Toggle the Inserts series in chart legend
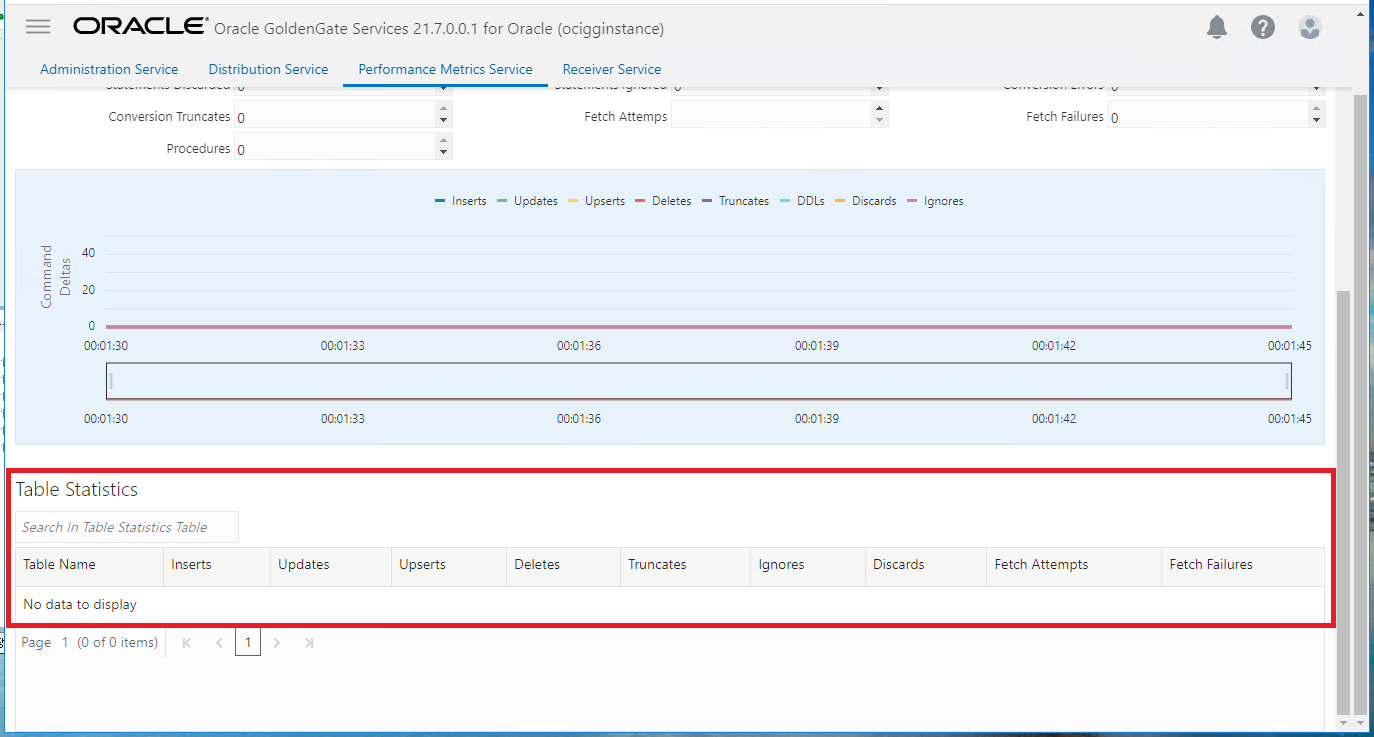The image size is (1374, 737). [x=461, y=201]
